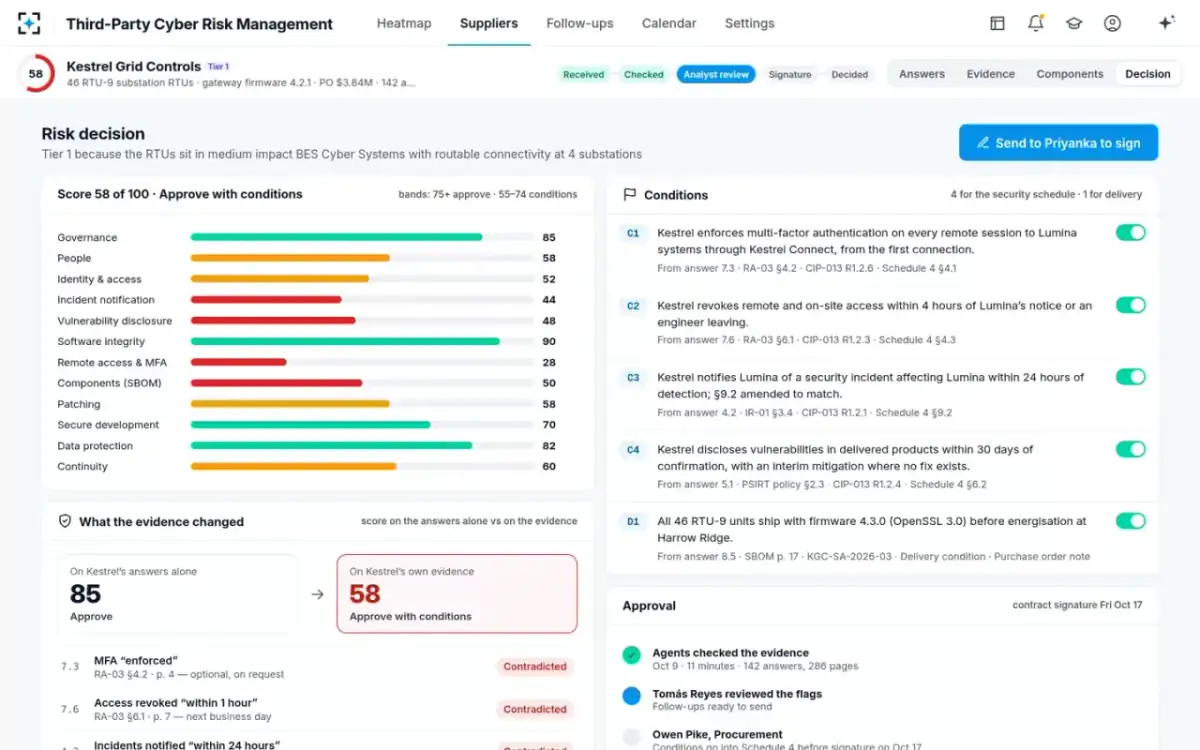Click the blue dot for Tomás Reyes step
Viewport: 1200px width, 750px height.
tap(631, 695)
